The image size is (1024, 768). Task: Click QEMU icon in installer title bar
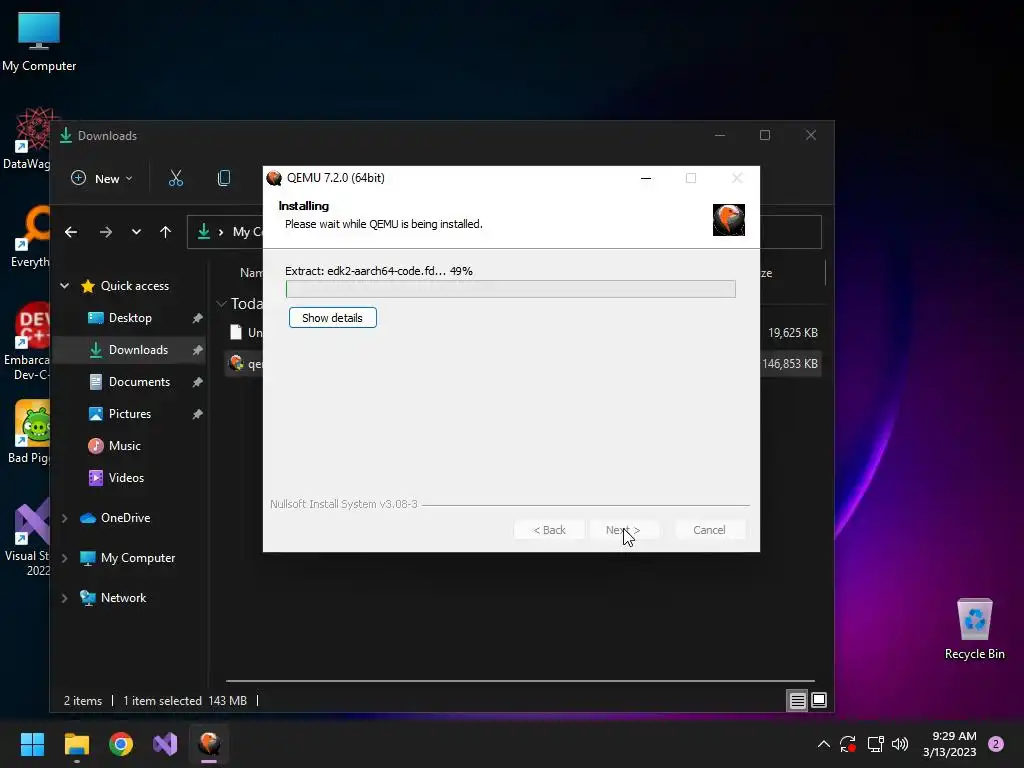click(274, 178)
